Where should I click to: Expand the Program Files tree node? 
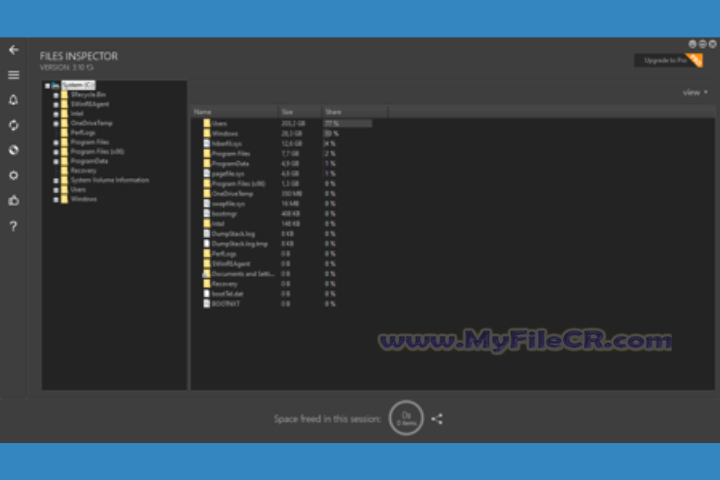[x=56, y=142]
